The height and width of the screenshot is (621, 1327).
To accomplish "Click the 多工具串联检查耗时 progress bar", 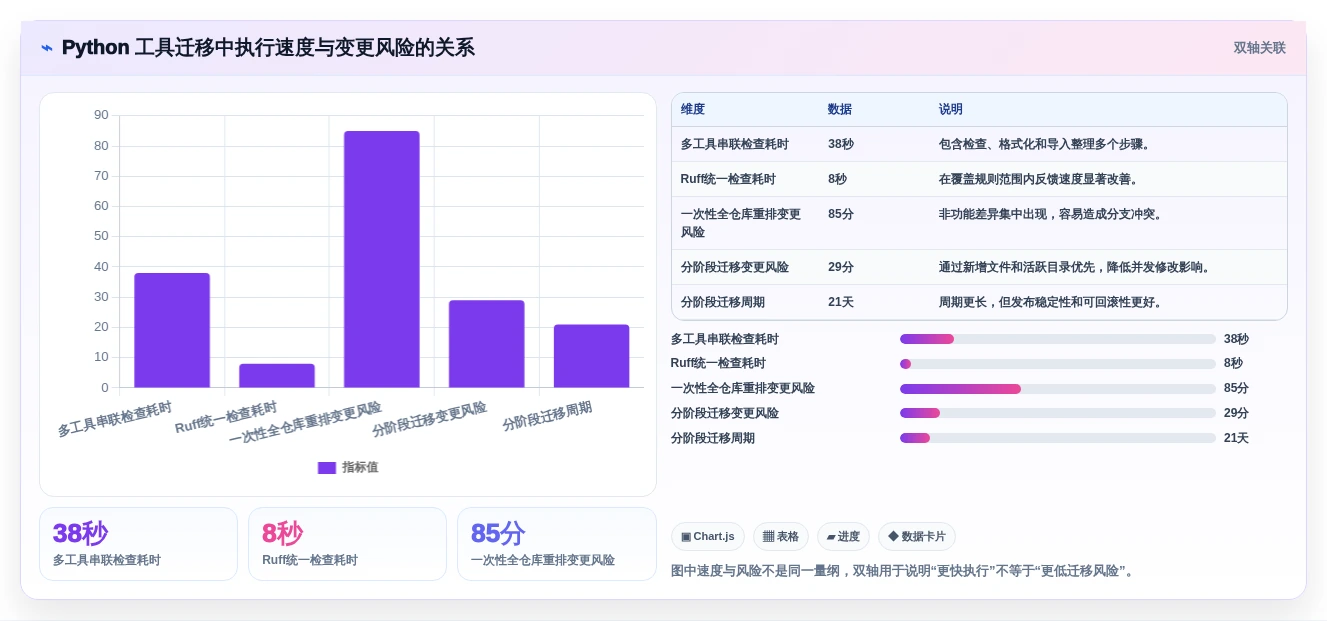I will tap(1058, 339).
